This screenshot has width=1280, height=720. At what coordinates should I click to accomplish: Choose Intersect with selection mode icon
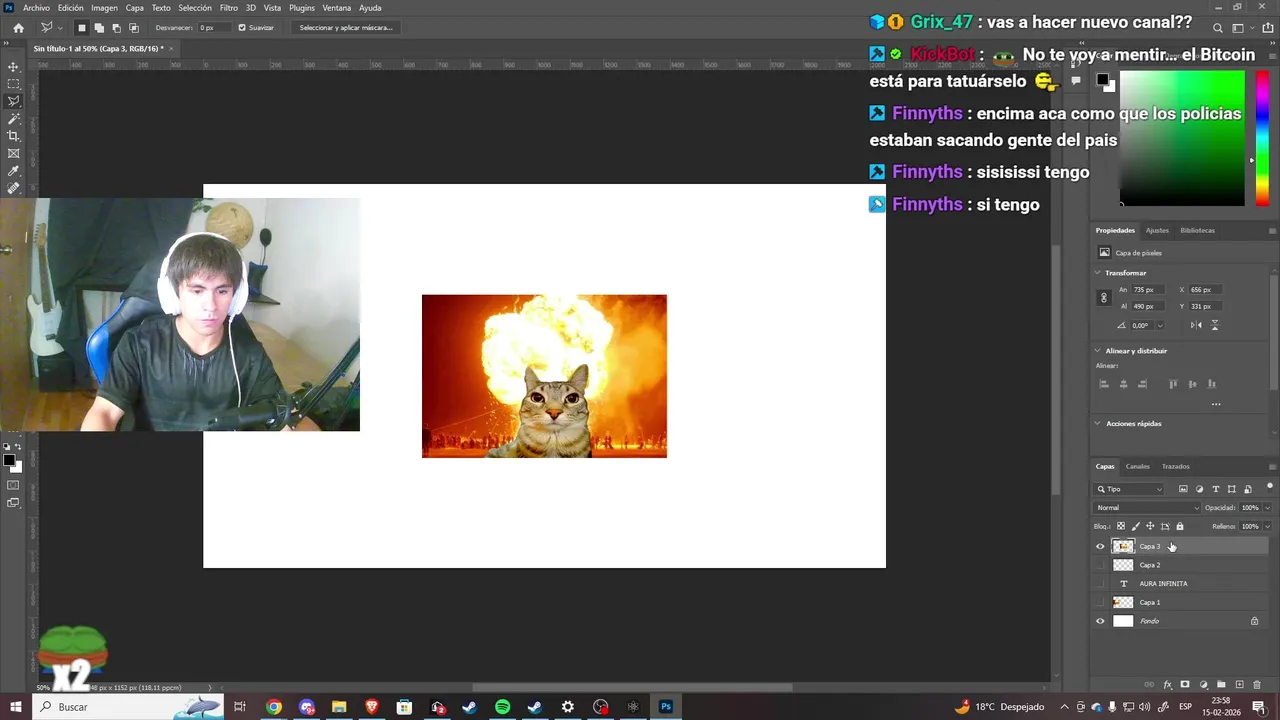(134, 28)
